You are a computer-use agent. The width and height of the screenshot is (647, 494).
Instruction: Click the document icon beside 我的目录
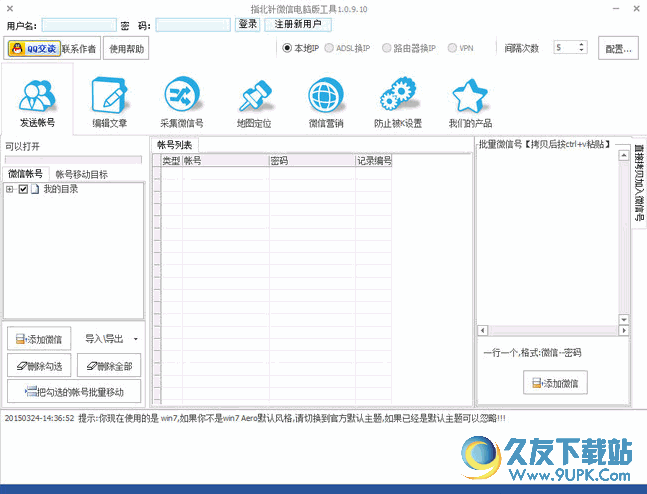pos(35,189)
